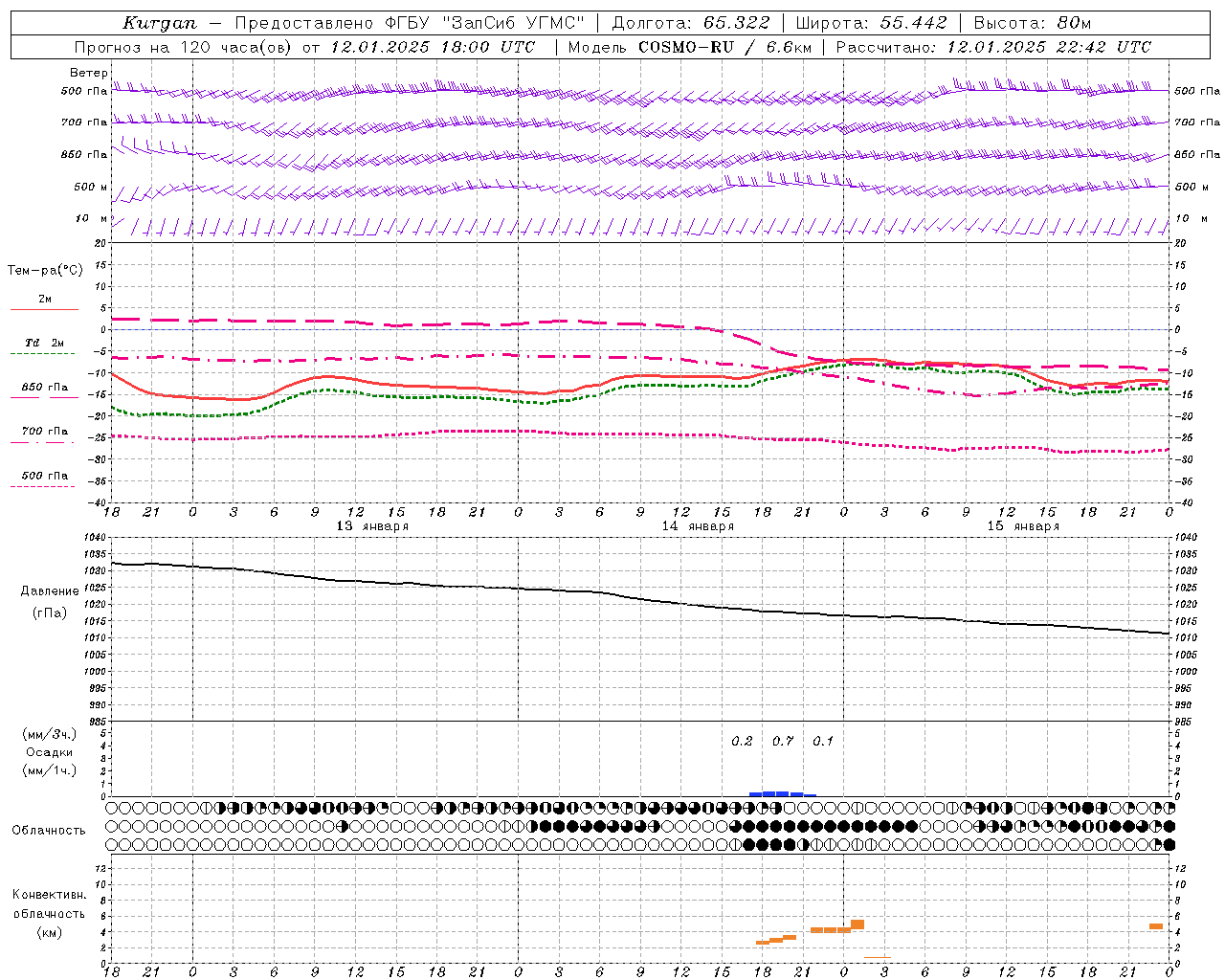Click the (мм/1ч.) precipitation unit label
The height and width of the screenshot is (980, 1225).
(50, 770)
